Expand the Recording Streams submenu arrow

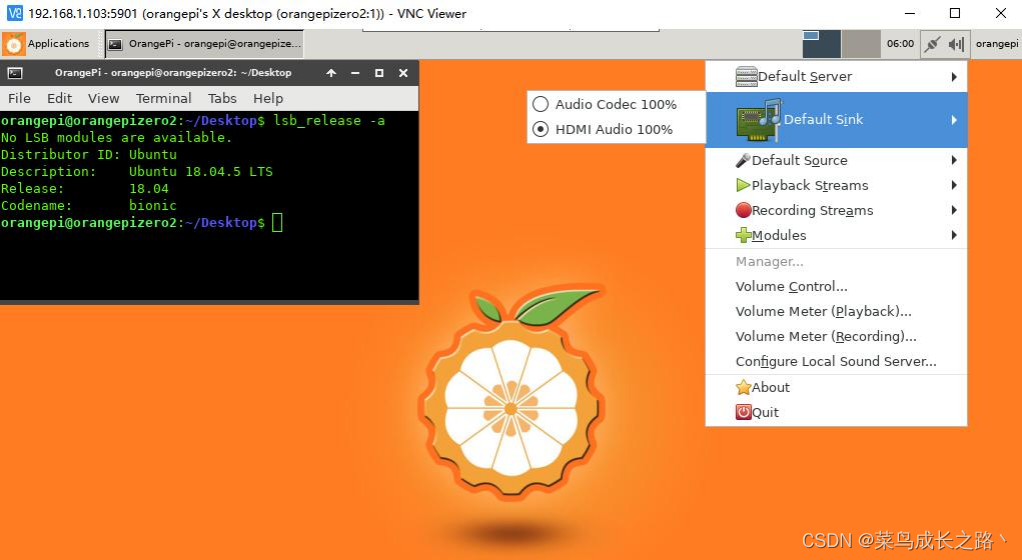click(x=954, y=210)
